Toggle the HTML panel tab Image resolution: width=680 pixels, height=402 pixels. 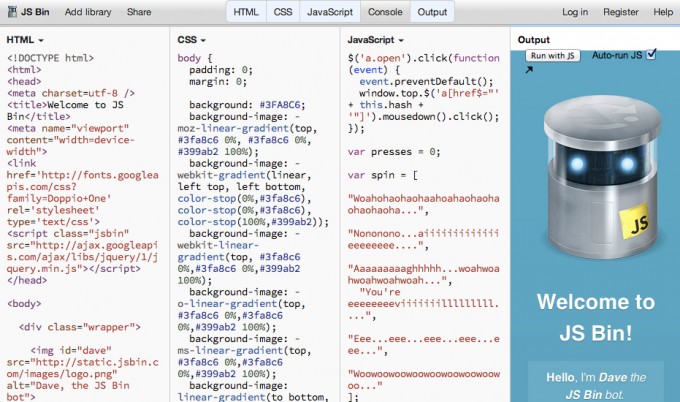point(246,12)
